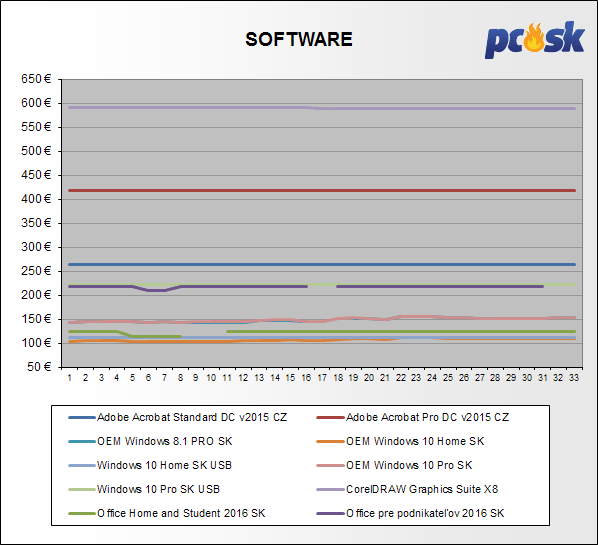Click x-axis label 22

pyautogui.click(x=401, y=378)
